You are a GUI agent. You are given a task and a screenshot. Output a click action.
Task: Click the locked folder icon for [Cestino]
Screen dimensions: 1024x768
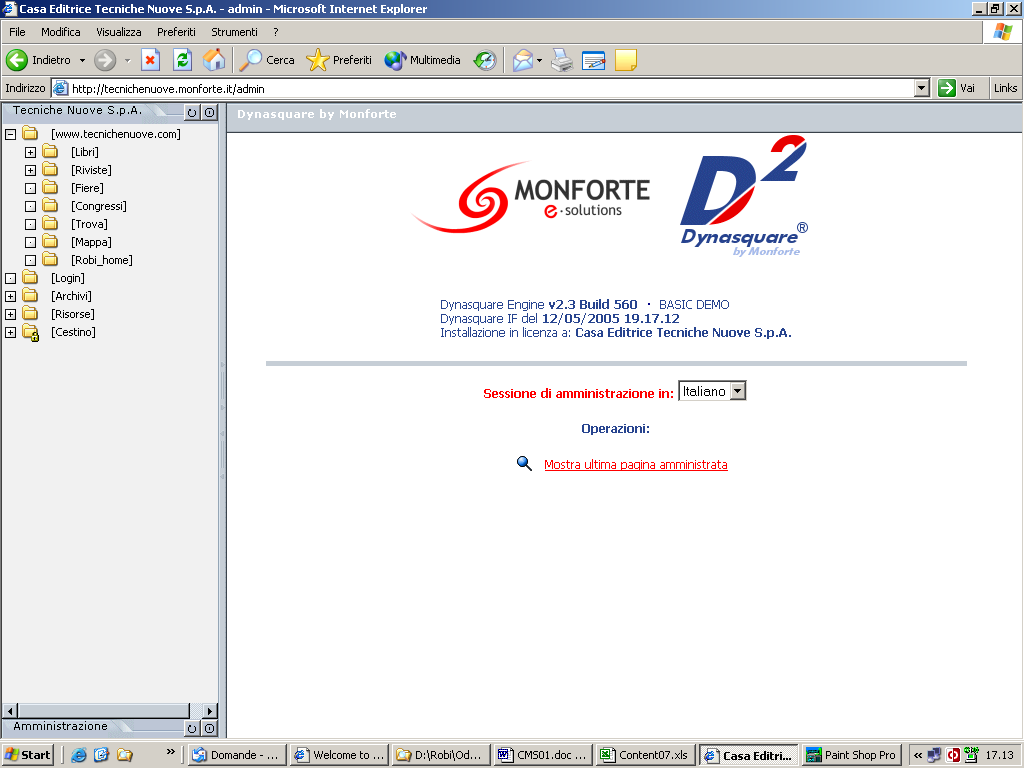pos(31,332)
